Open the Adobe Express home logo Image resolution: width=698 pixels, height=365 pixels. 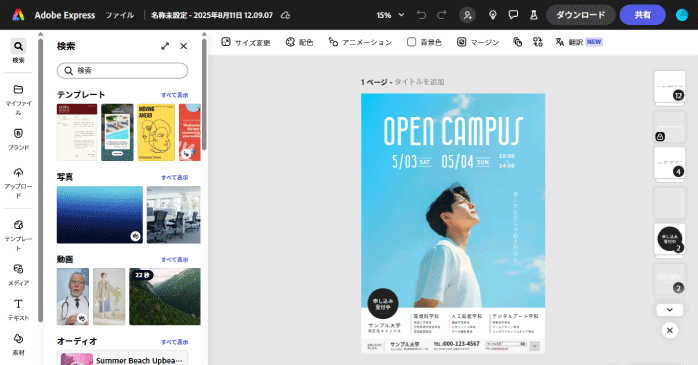(18, 15)
